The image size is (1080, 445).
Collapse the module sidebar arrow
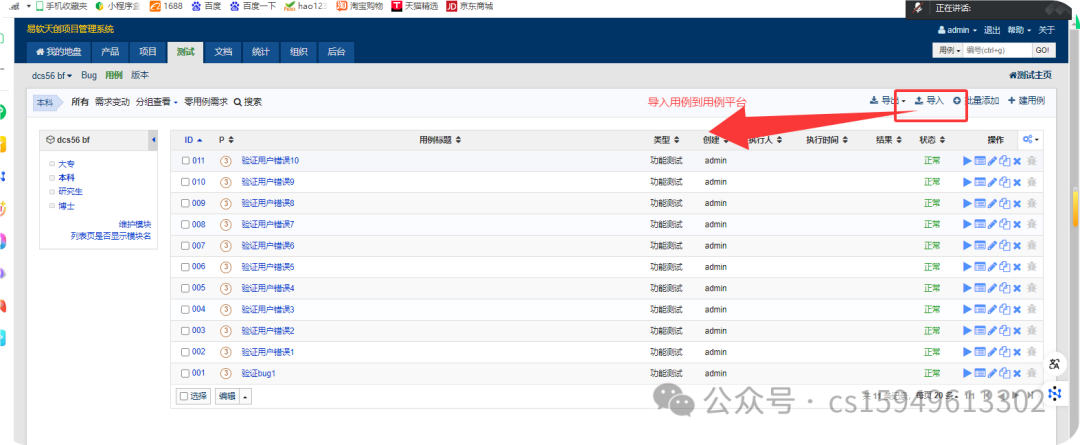coord(153,140)
